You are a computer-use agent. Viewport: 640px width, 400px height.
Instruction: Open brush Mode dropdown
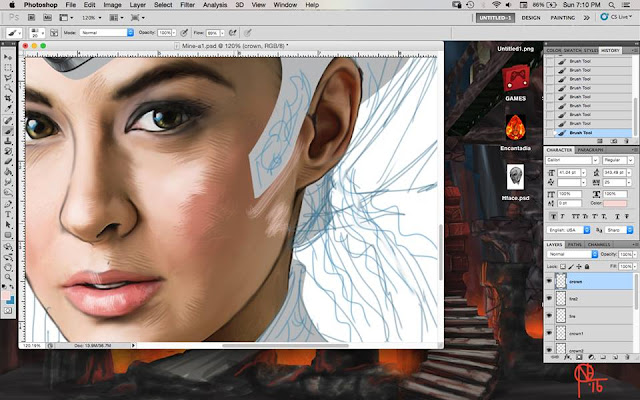click(x=107, y=33)
